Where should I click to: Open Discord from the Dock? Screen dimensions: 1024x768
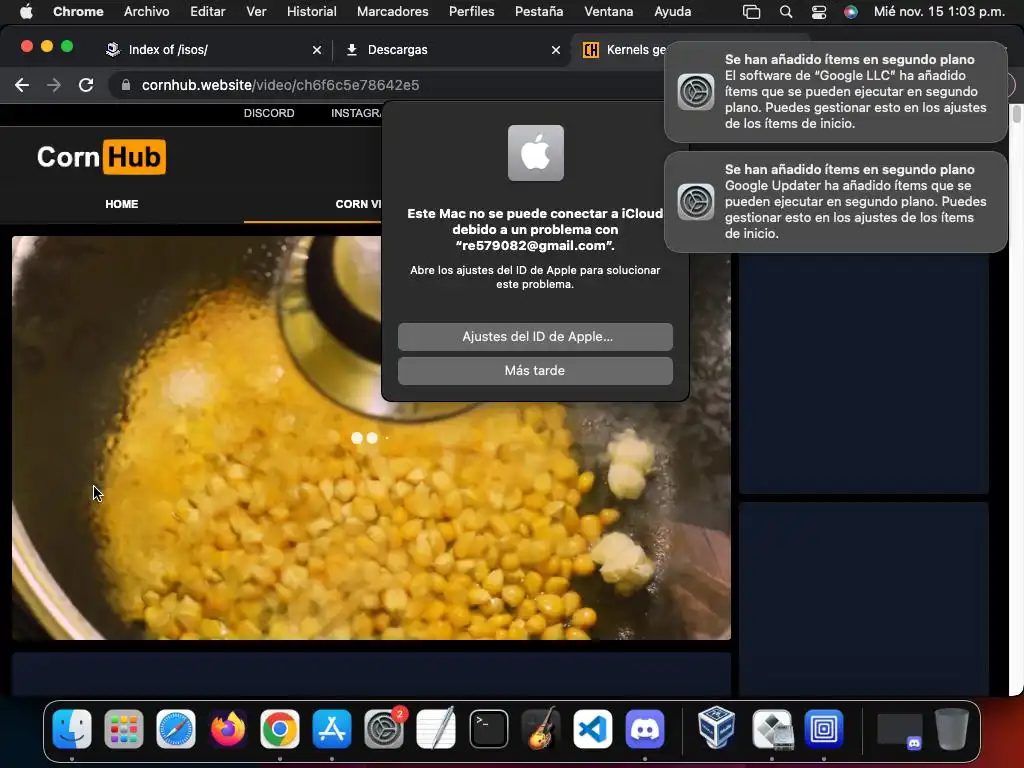click(645, 729)
